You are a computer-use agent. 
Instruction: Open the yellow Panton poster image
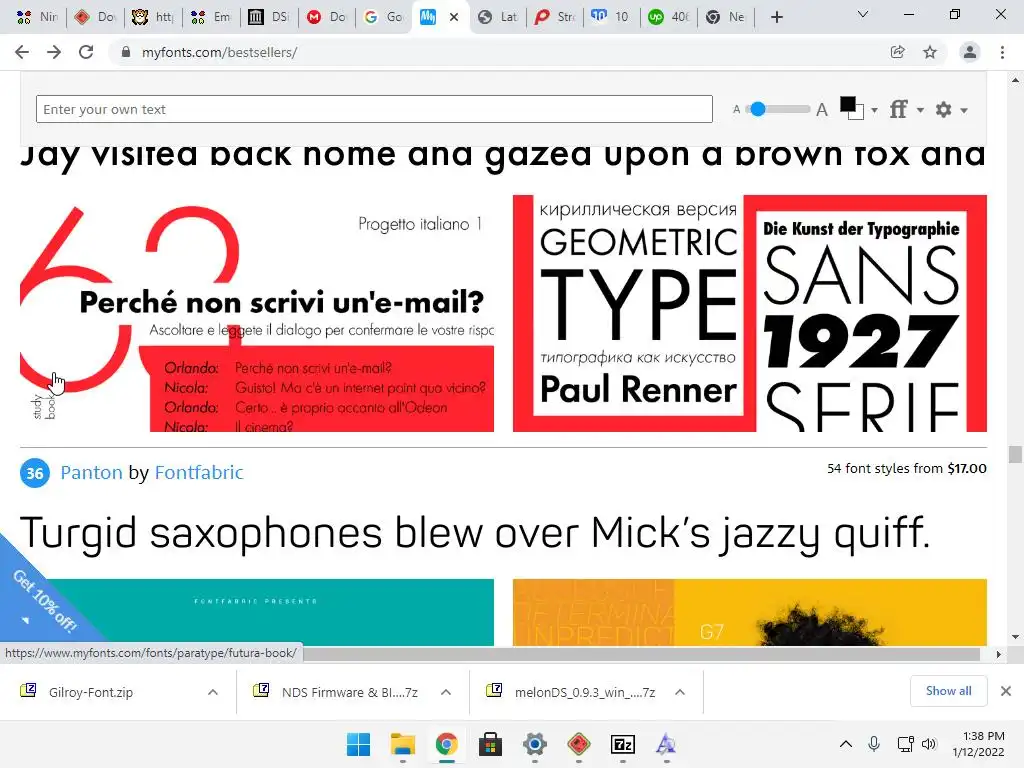[x=750, y=612]
